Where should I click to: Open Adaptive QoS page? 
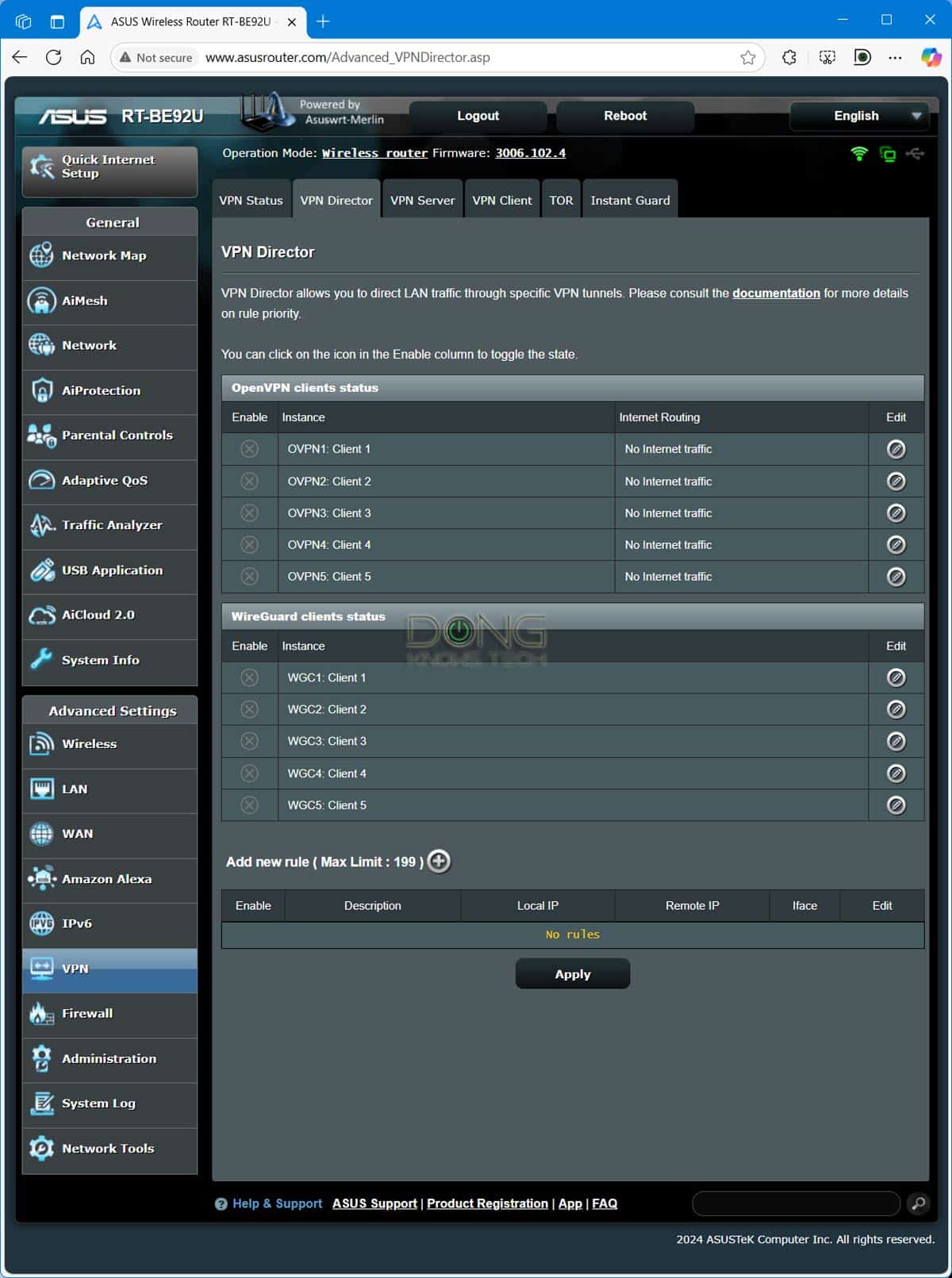[109, 481]
